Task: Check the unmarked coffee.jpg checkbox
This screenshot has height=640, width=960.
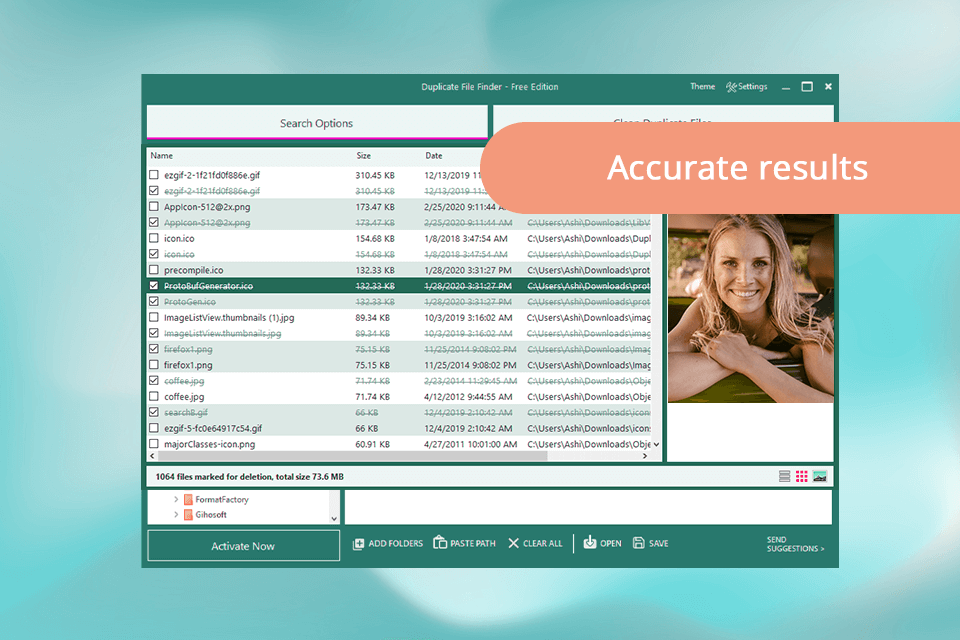Action: pyautogui.click(x=154, y=397)
